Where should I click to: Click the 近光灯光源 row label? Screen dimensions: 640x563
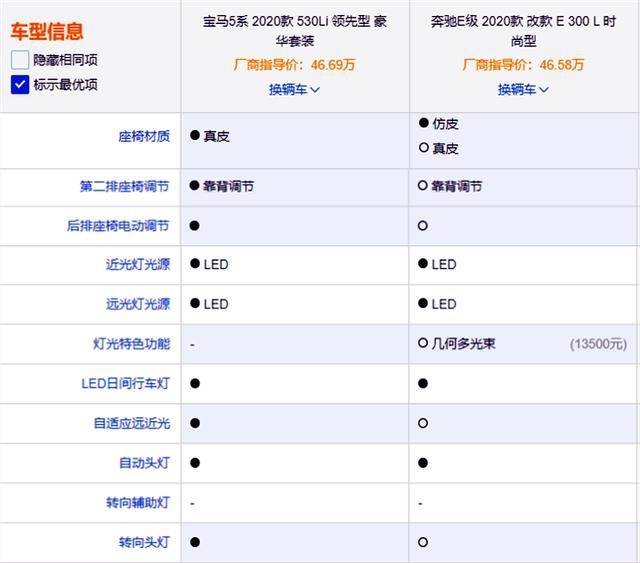(x=138, y=265)
